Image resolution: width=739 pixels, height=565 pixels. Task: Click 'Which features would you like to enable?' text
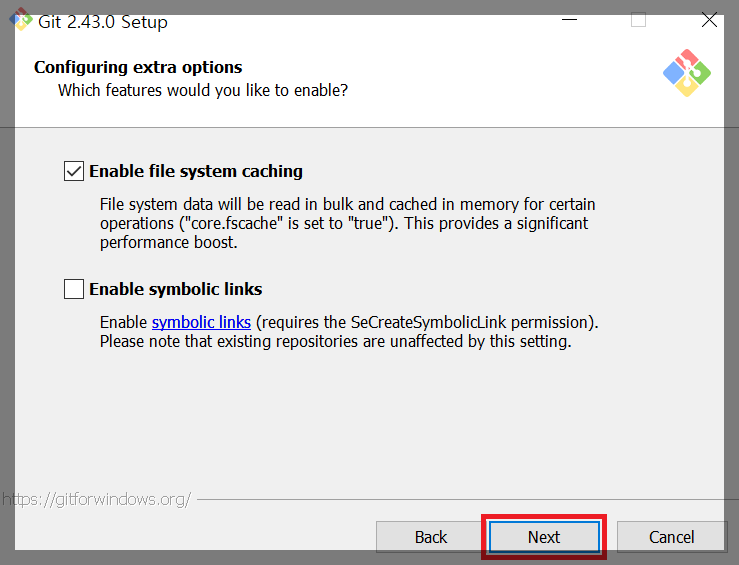(x=203, y=90)
